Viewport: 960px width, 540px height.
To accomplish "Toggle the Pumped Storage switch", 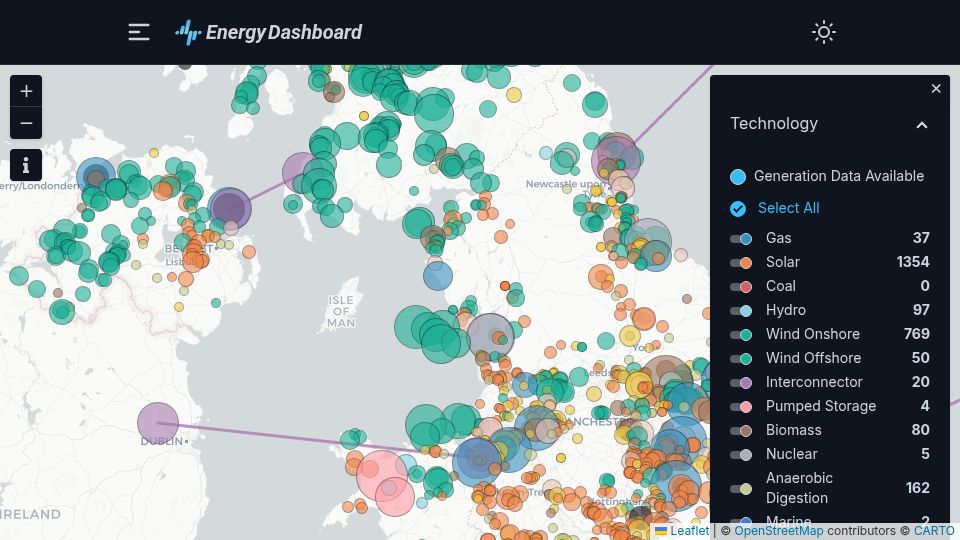I will tap(741, 406).
